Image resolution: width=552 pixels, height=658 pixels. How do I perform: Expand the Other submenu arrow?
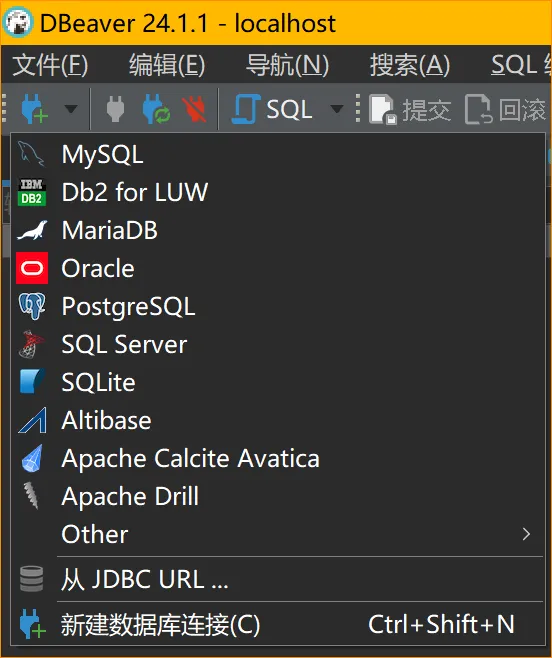526,534
